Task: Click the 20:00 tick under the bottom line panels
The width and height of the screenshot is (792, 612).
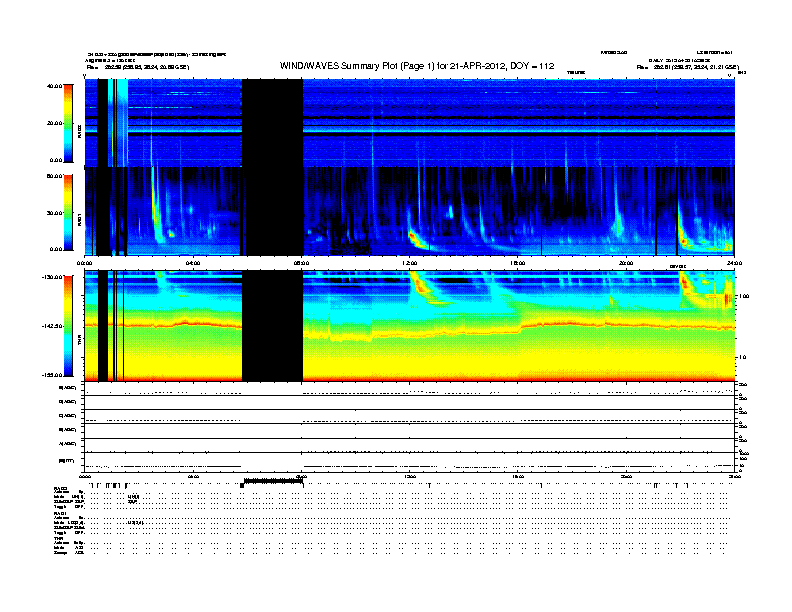Action: 626,476
